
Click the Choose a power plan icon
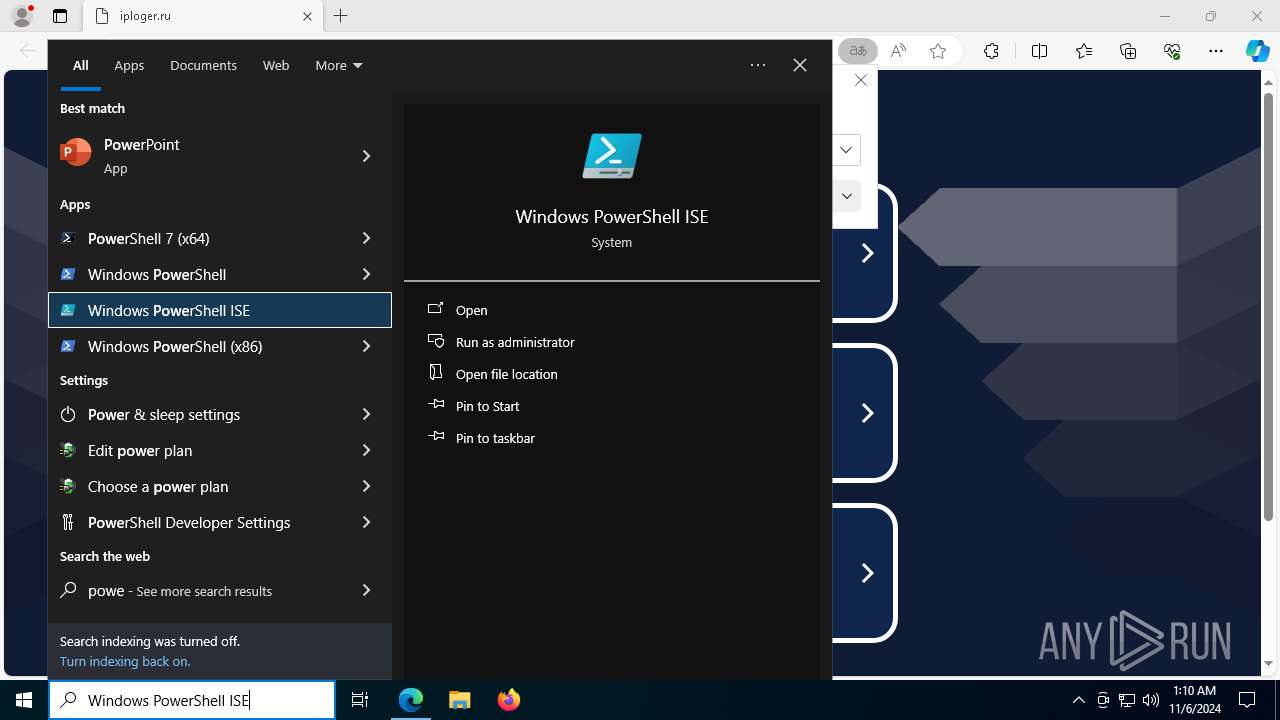click(x=68, y=486)
